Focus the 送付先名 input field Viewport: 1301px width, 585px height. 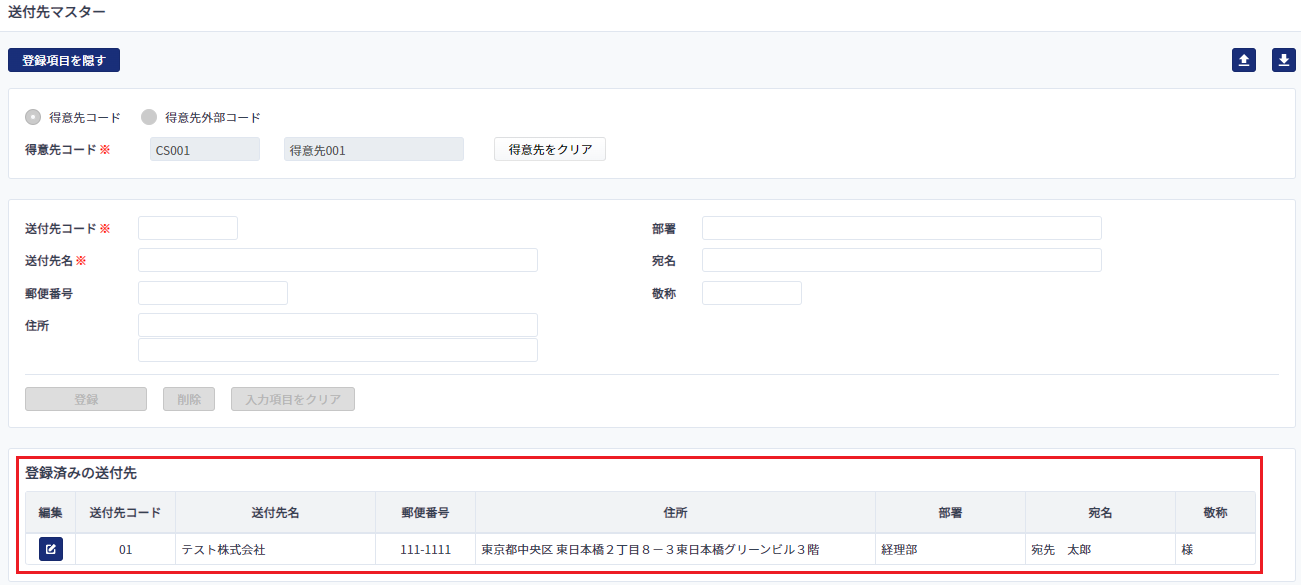click(338, 260)
